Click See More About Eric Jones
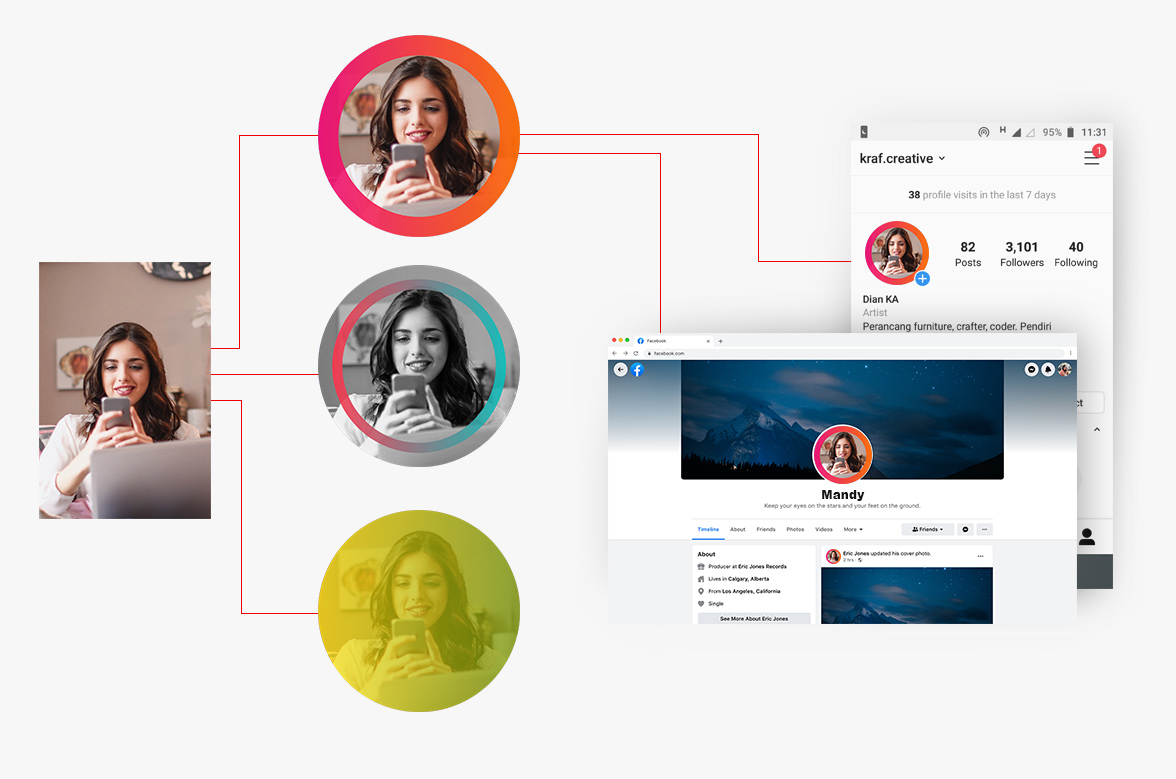 click(x=754, y=619)
